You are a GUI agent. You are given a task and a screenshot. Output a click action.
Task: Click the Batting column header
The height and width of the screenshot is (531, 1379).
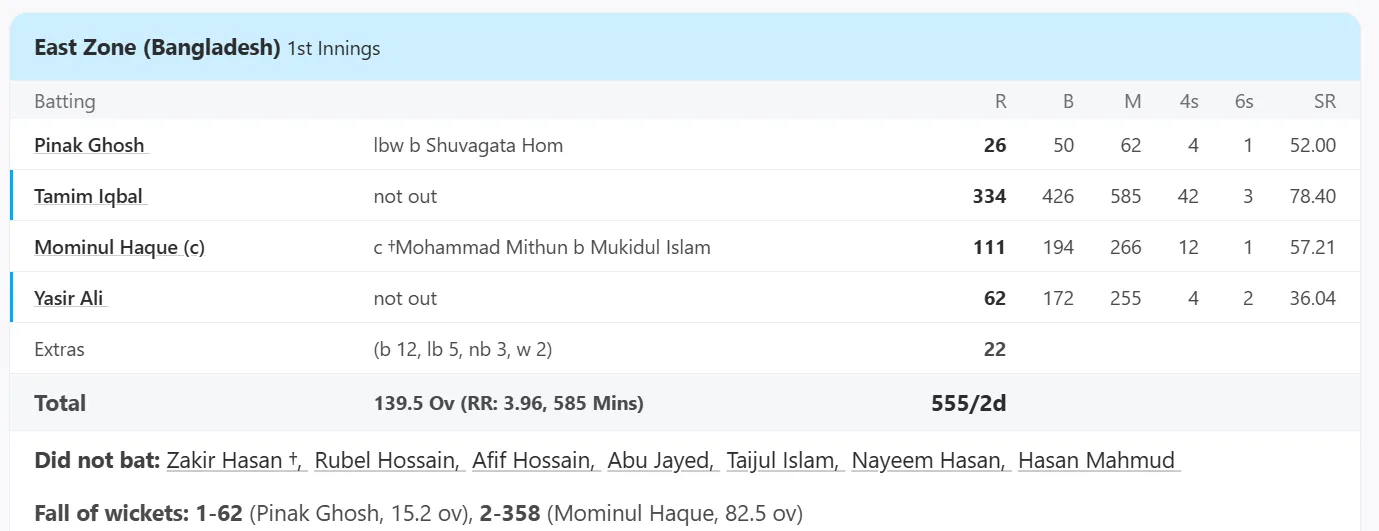65,101
